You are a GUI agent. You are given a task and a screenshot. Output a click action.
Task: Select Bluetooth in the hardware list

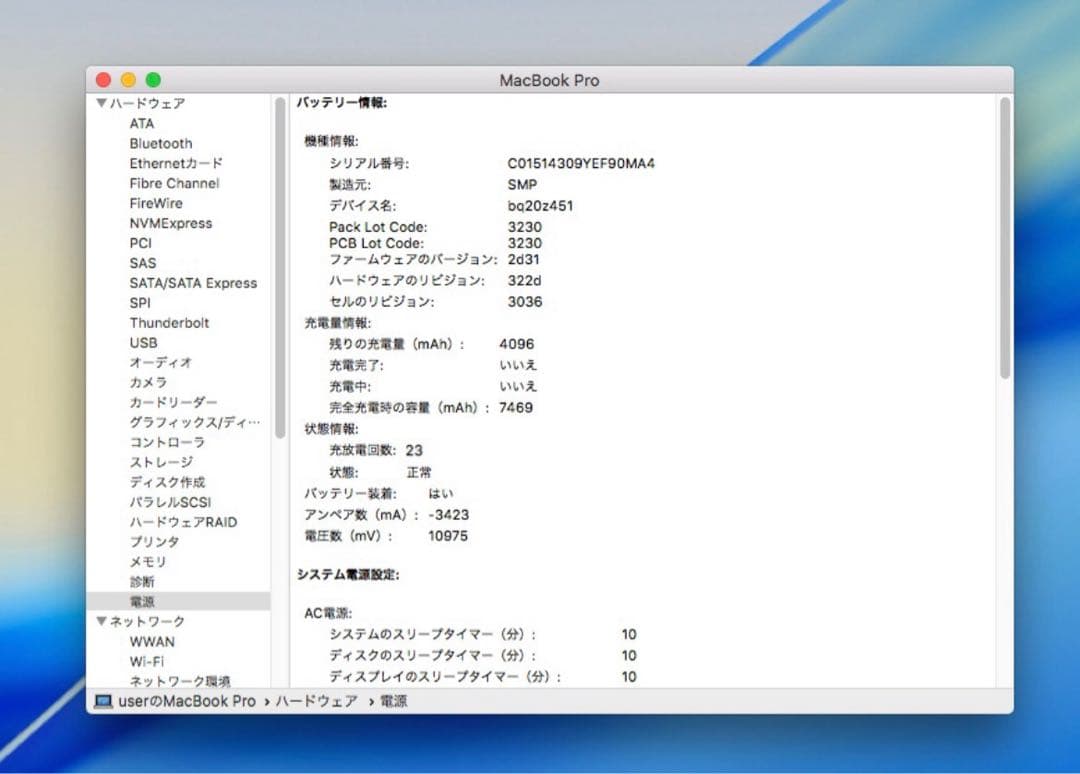[x=161, y=143]
